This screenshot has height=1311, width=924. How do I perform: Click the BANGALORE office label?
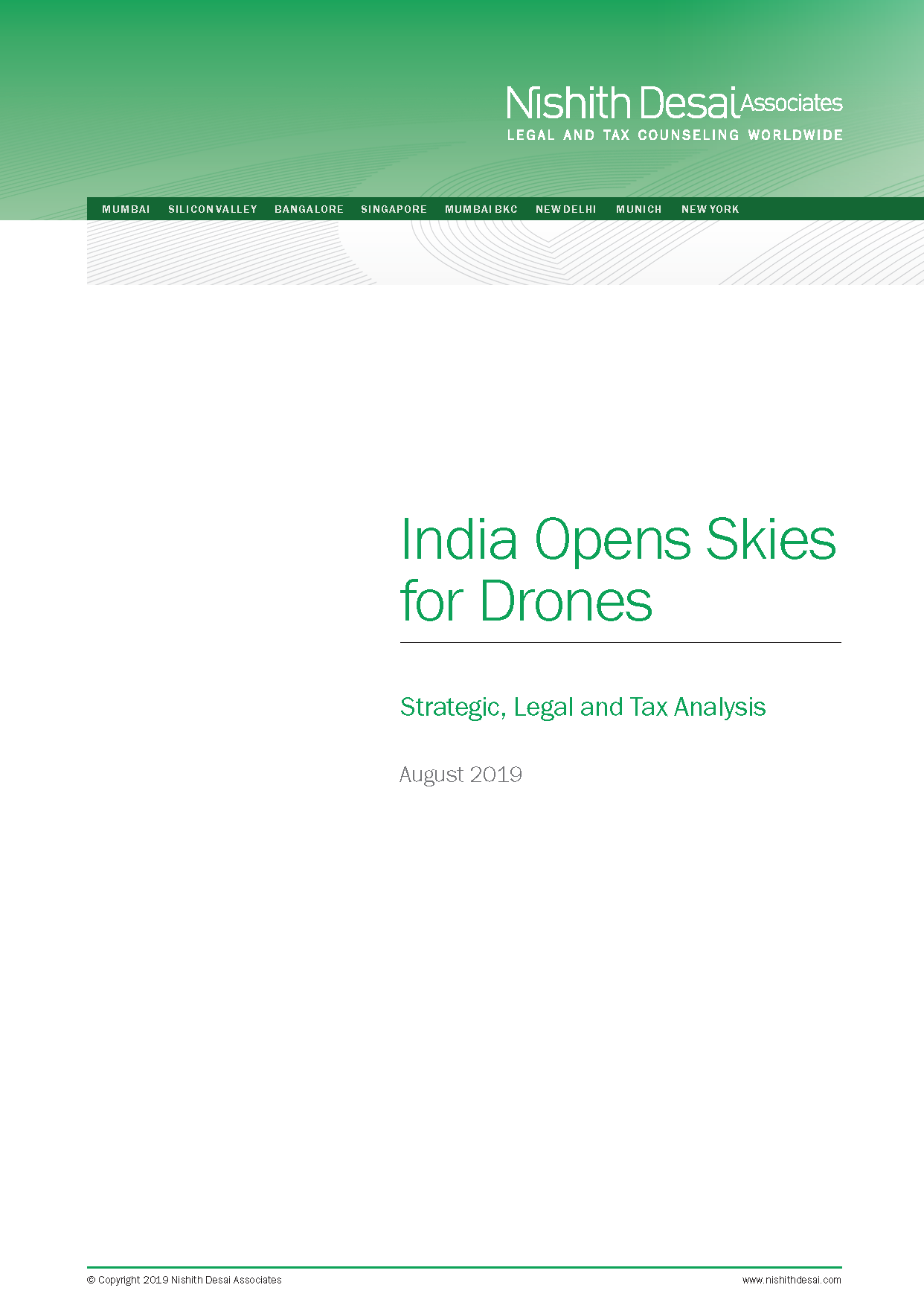tap(309, 209)
